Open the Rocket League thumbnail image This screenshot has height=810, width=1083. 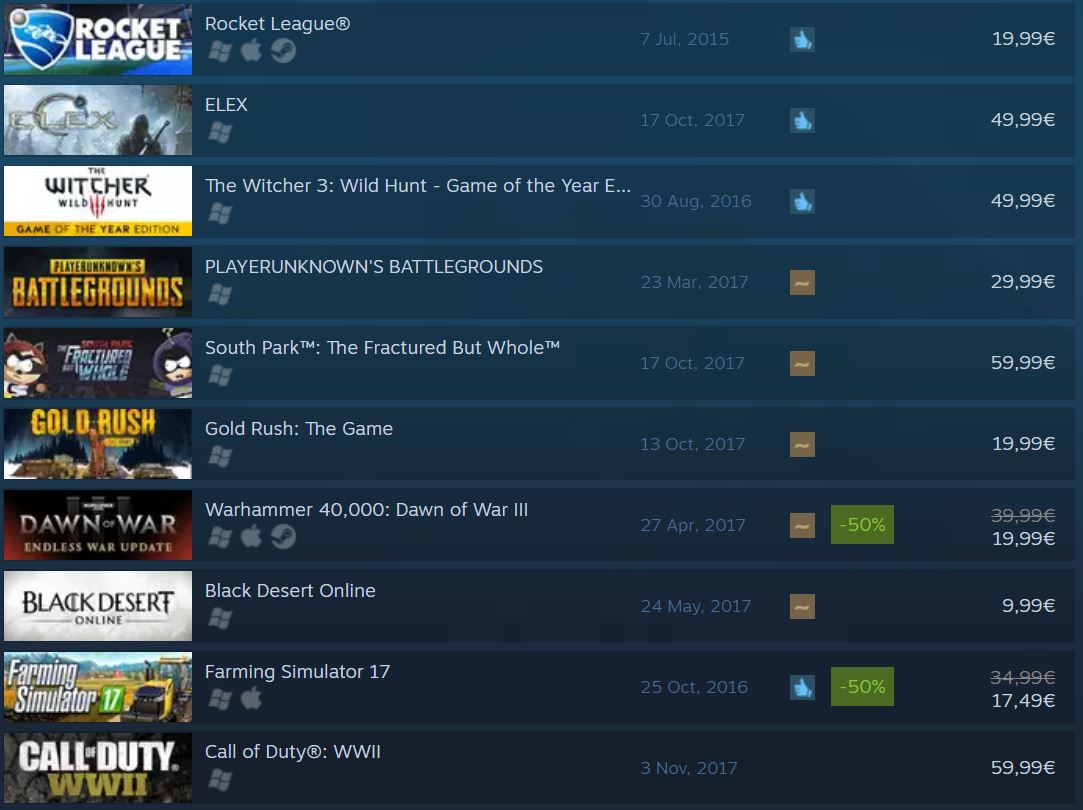pyautogui.click(x=98, y=39)
